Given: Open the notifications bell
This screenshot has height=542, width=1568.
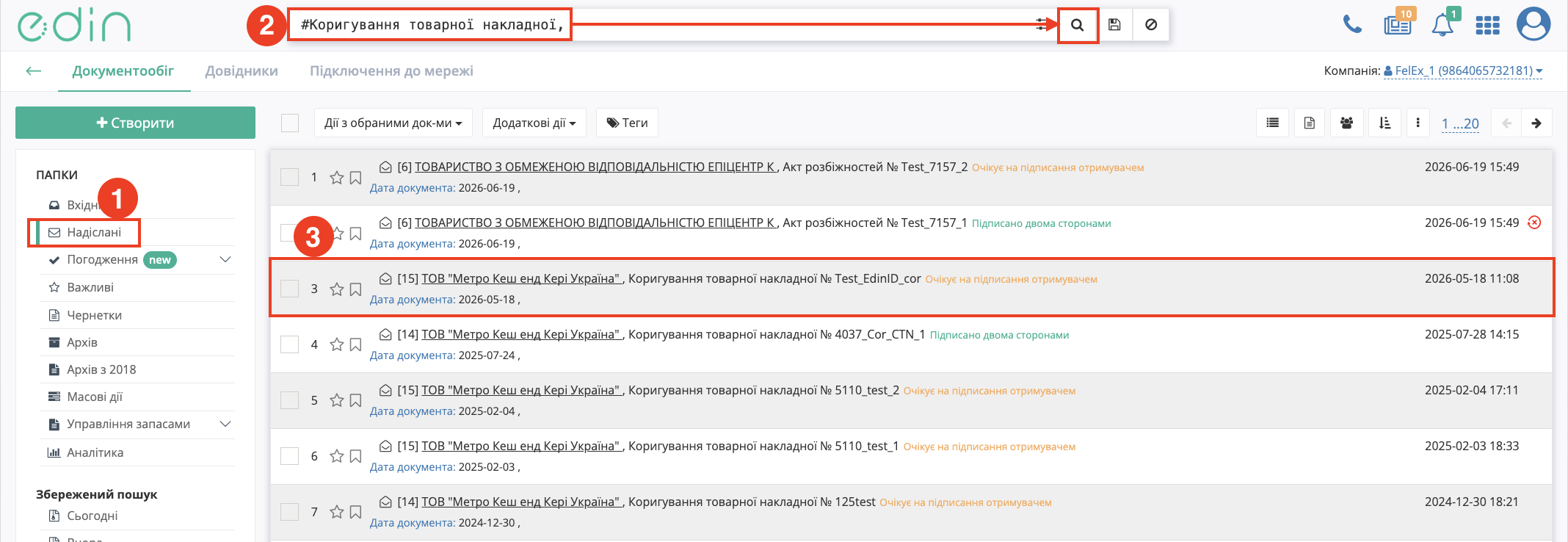Looking at the screenshot, I should click(x=1442, y=25).
